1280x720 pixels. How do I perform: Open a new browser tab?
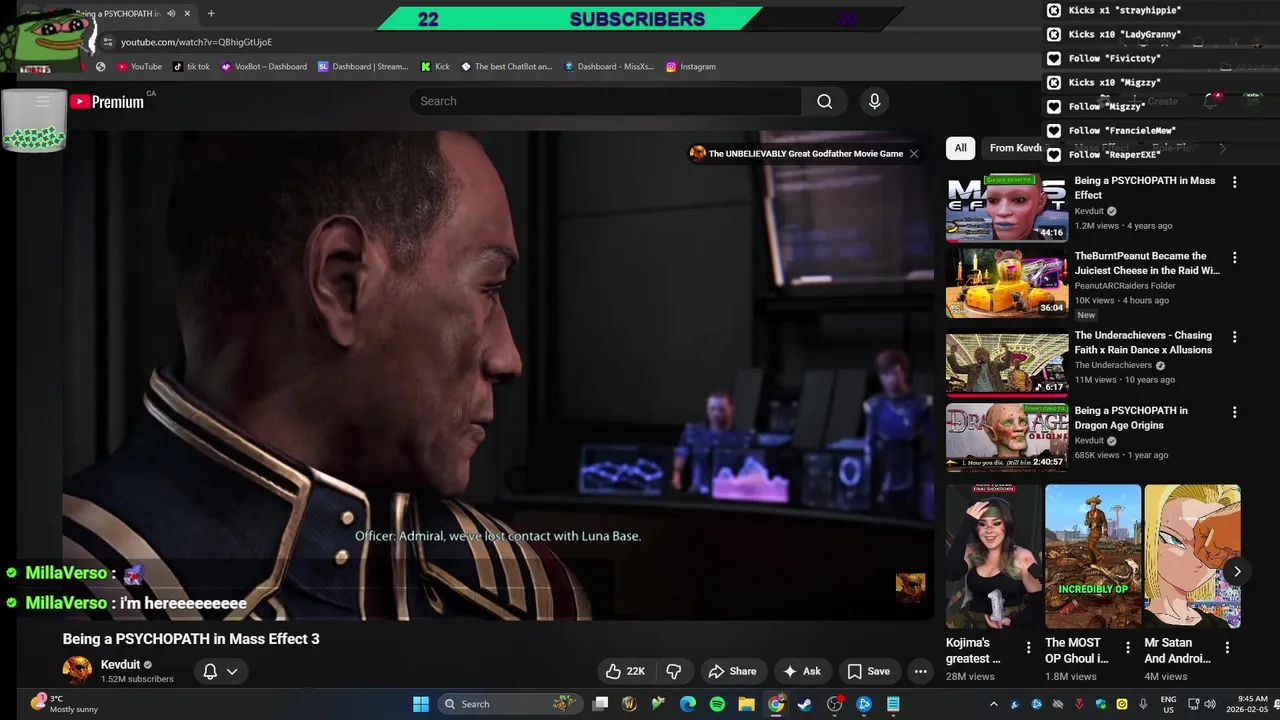[211, 14]
